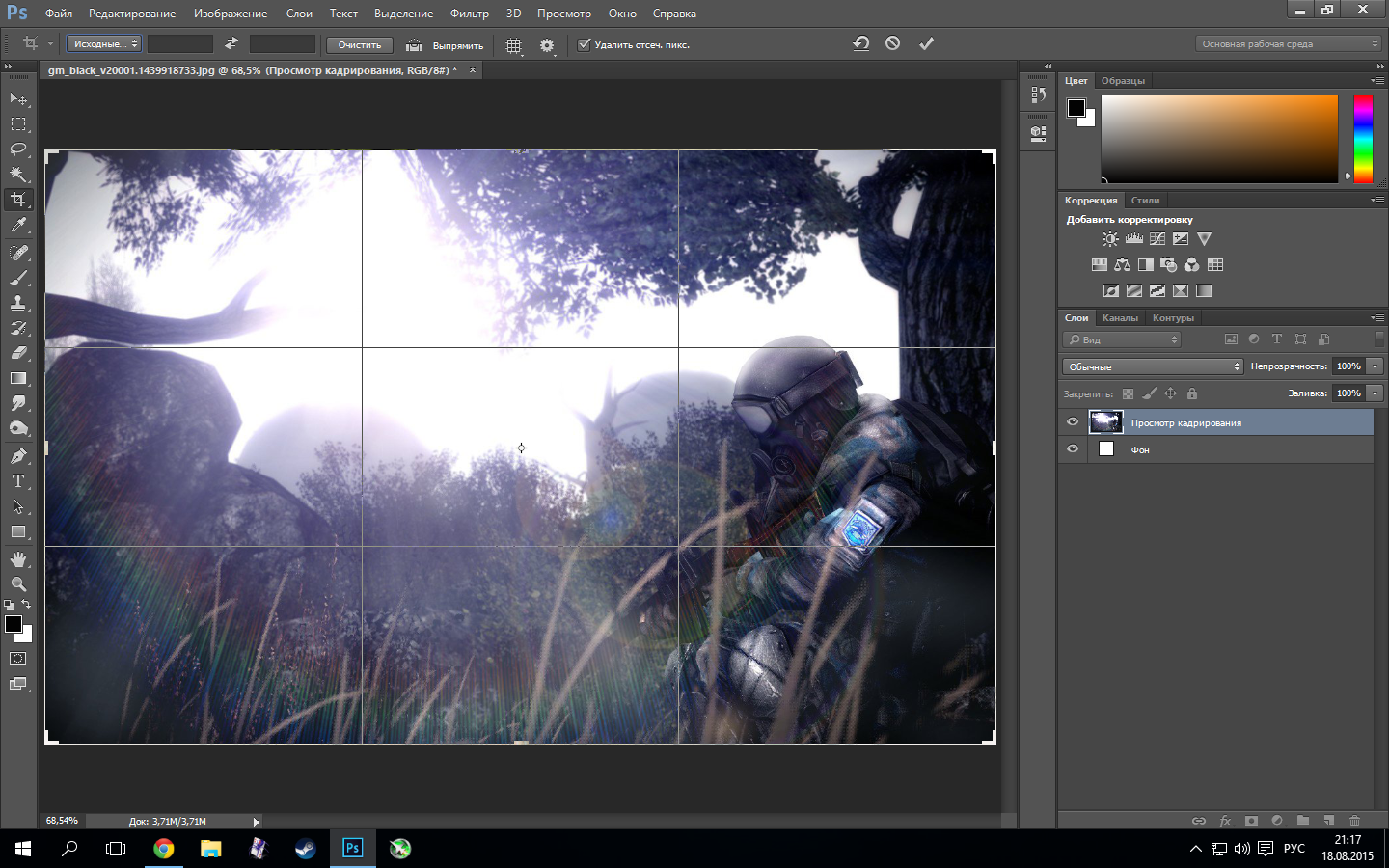Open Steam from the taskbar
The height and width of the screenshot is (868, 1389).
coord(306,849)
